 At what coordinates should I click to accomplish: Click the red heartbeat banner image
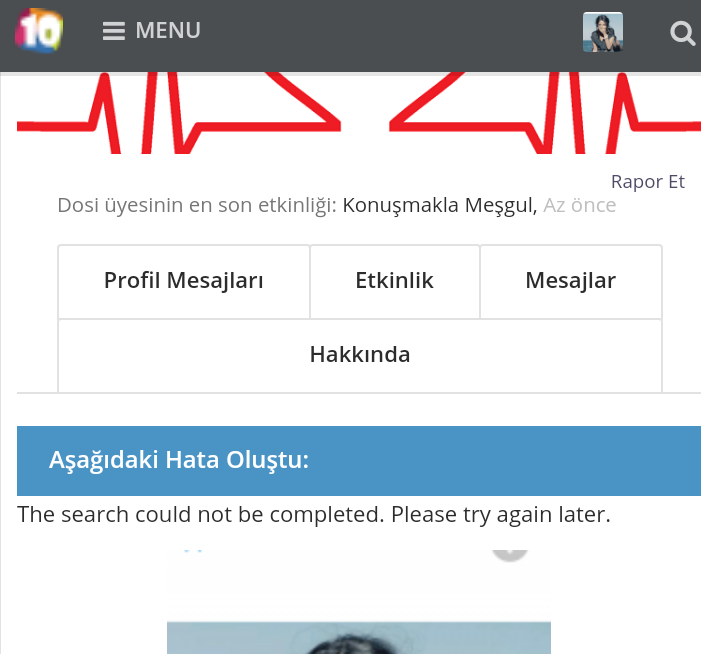point(359,113)
